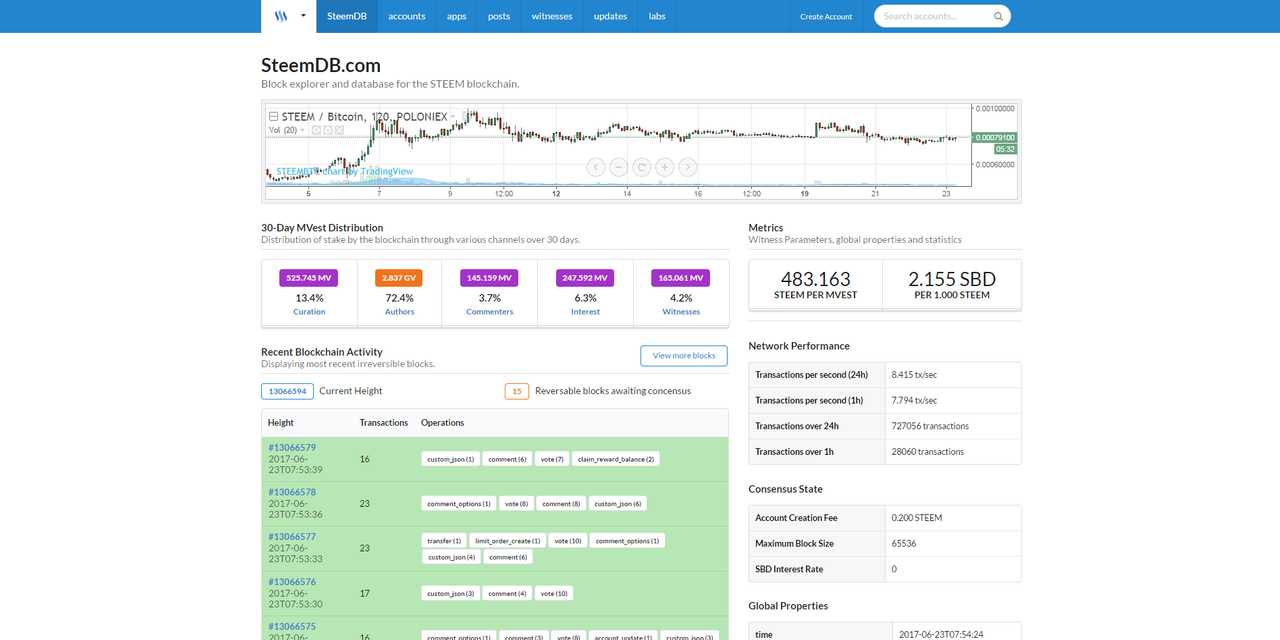Remove Vol indicator with the X icon
1280x640 pixels.
(340, 130)
